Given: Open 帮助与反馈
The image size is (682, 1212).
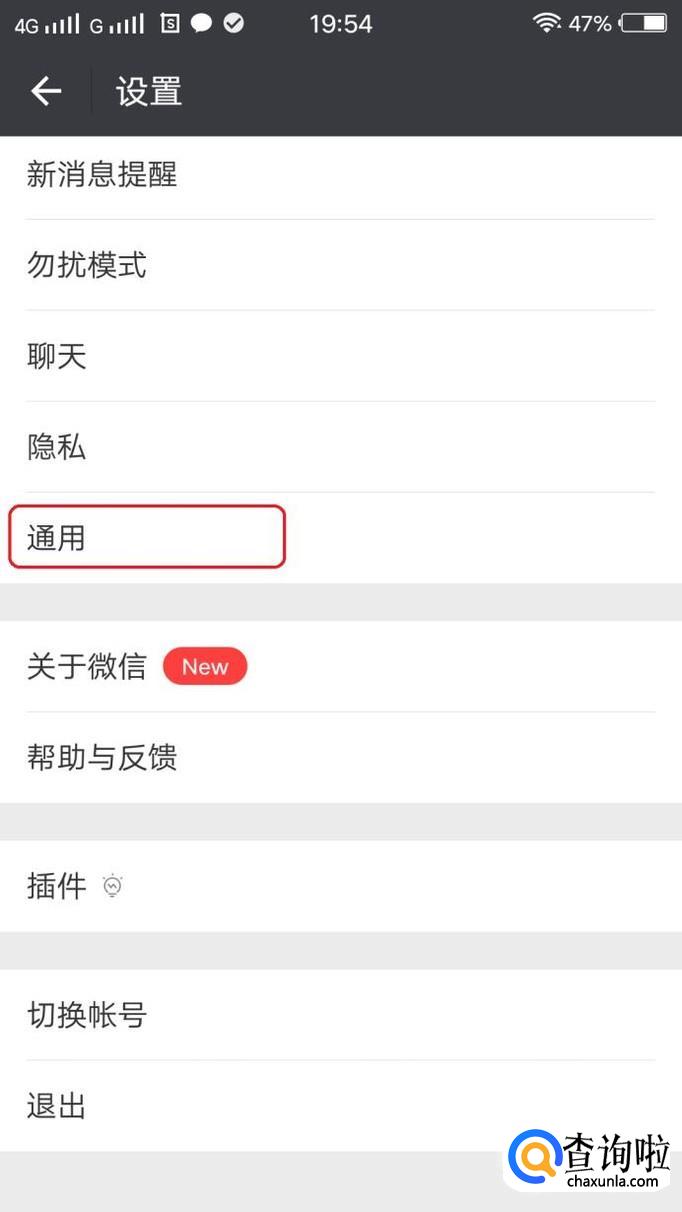Looking at the screenshot, I should coord(102,758).
